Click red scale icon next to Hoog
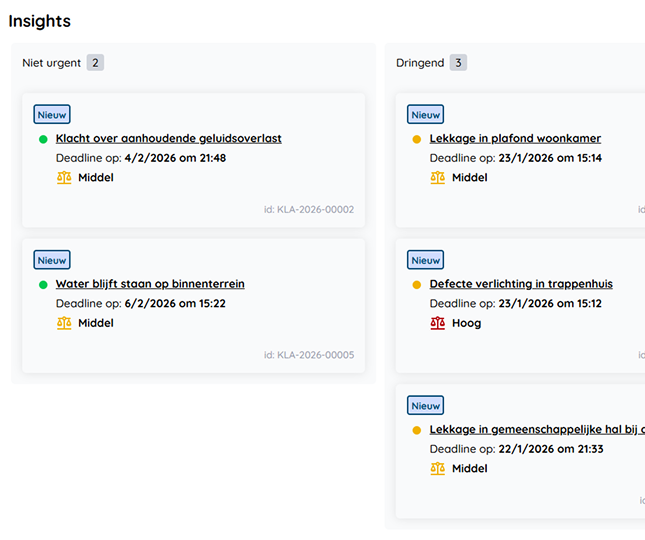 click(x=438, y=323)
